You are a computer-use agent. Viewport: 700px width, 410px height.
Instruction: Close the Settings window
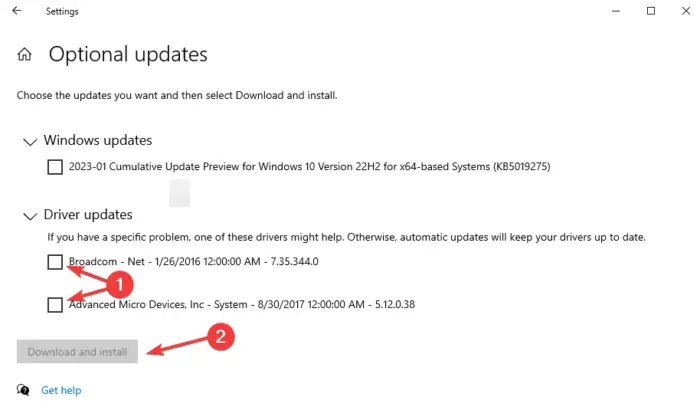tap(686, 11)
